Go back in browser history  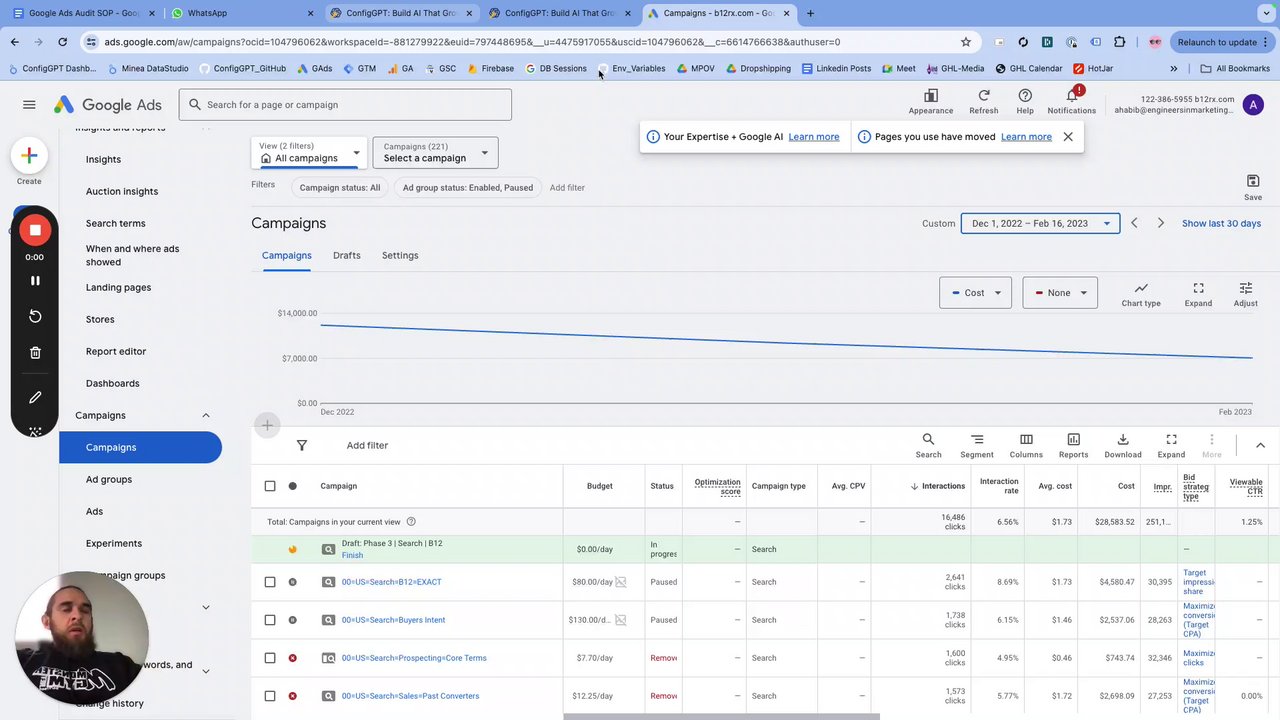(15, 42)
